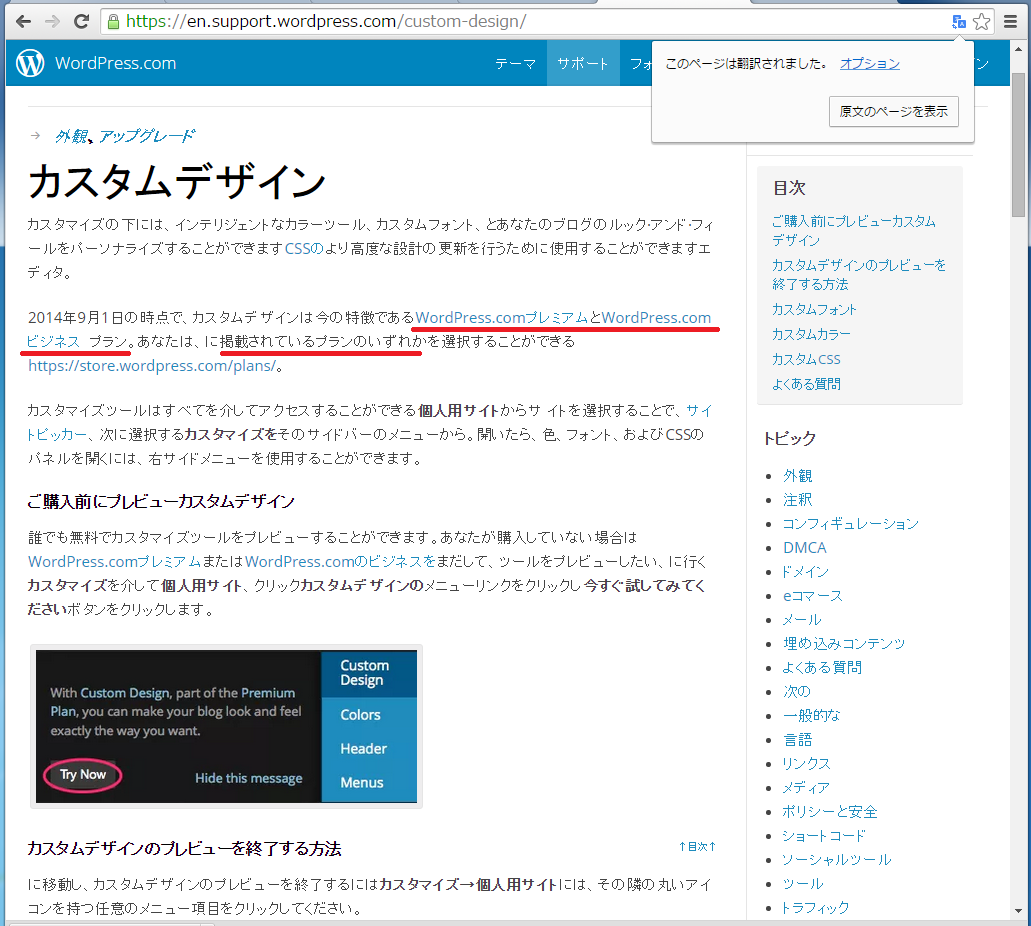Viewport: 1031px width, 926px height.
Task: Jump to カスタムフォント in contents
Action: tap(814, 309)
